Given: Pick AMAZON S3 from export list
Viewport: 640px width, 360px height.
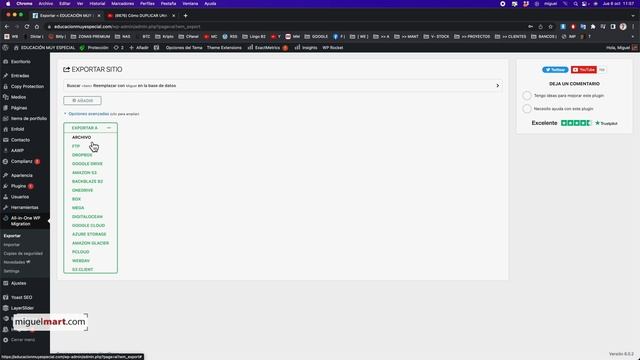Looking at the screenshot, I should tap(84, 173).
